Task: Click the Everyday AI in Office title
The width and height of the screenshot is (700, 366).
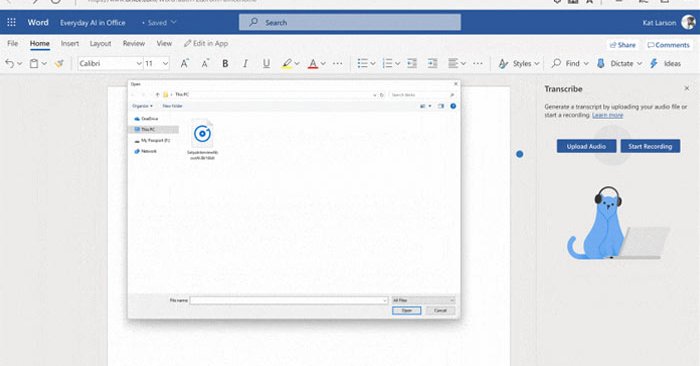Action: click(92, 22)
